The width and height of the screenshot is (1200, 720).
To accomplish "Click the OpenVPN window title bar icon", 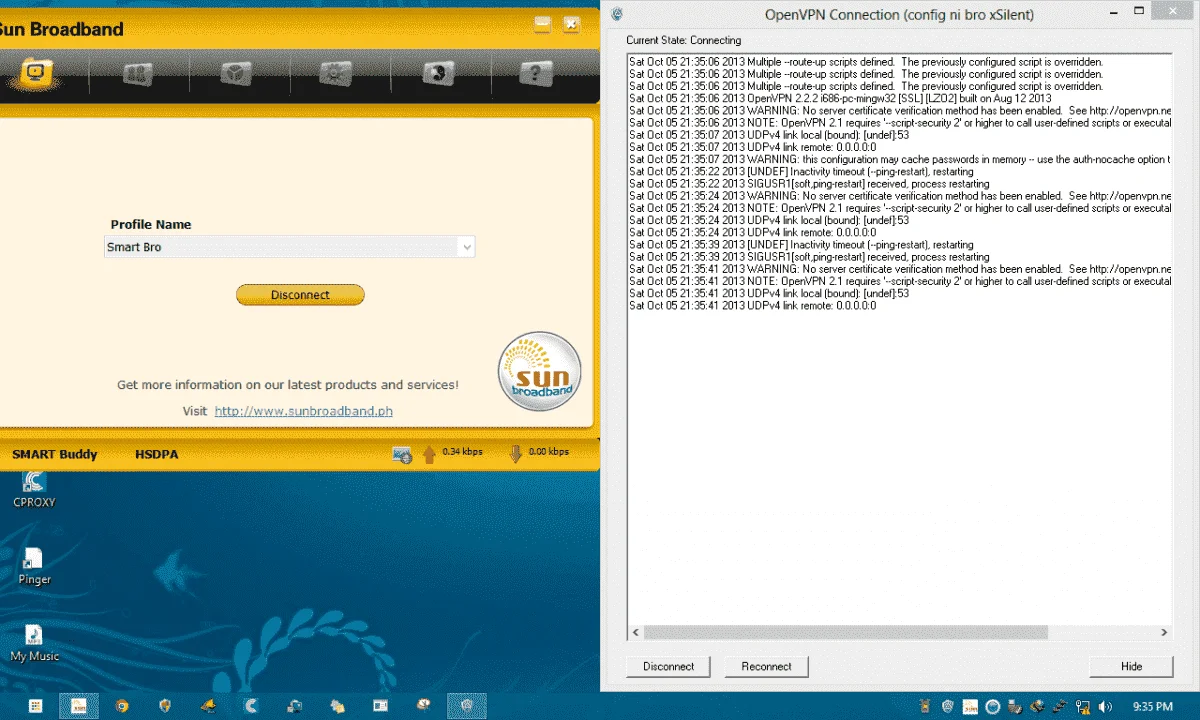I will click(x=617, y=14).
